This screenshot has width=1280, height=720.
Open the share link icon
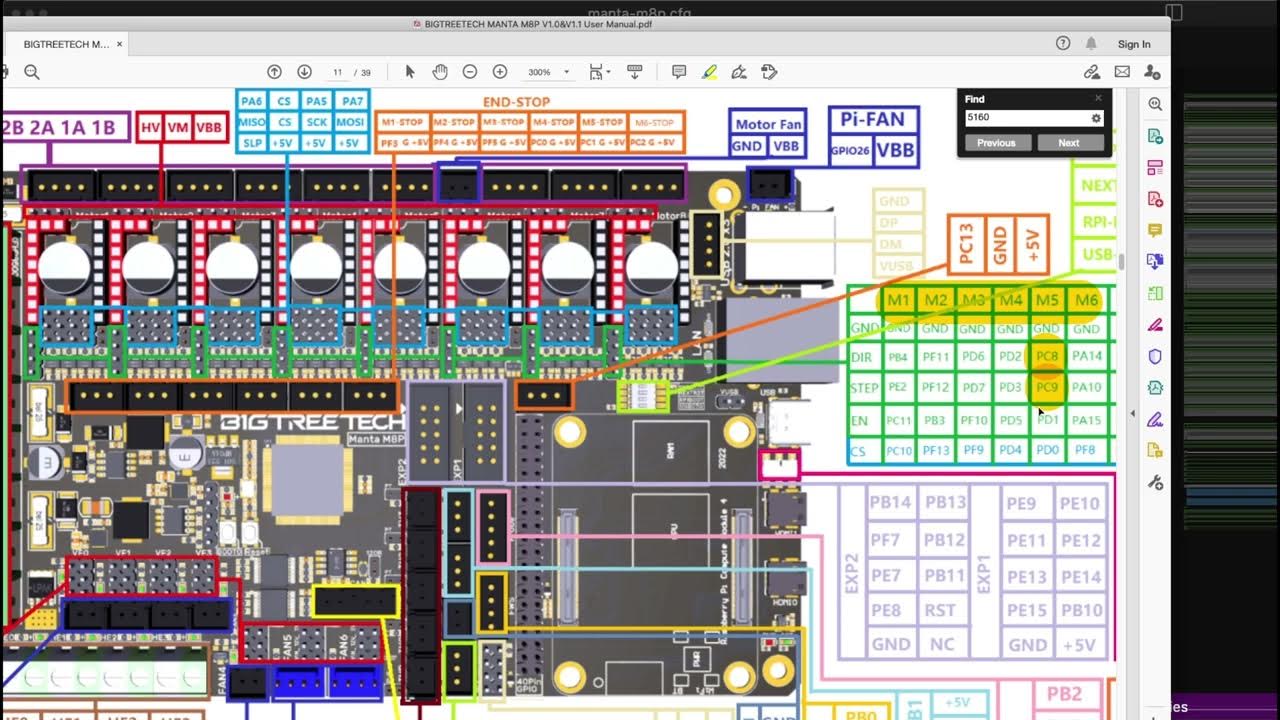pos(1092,72)
